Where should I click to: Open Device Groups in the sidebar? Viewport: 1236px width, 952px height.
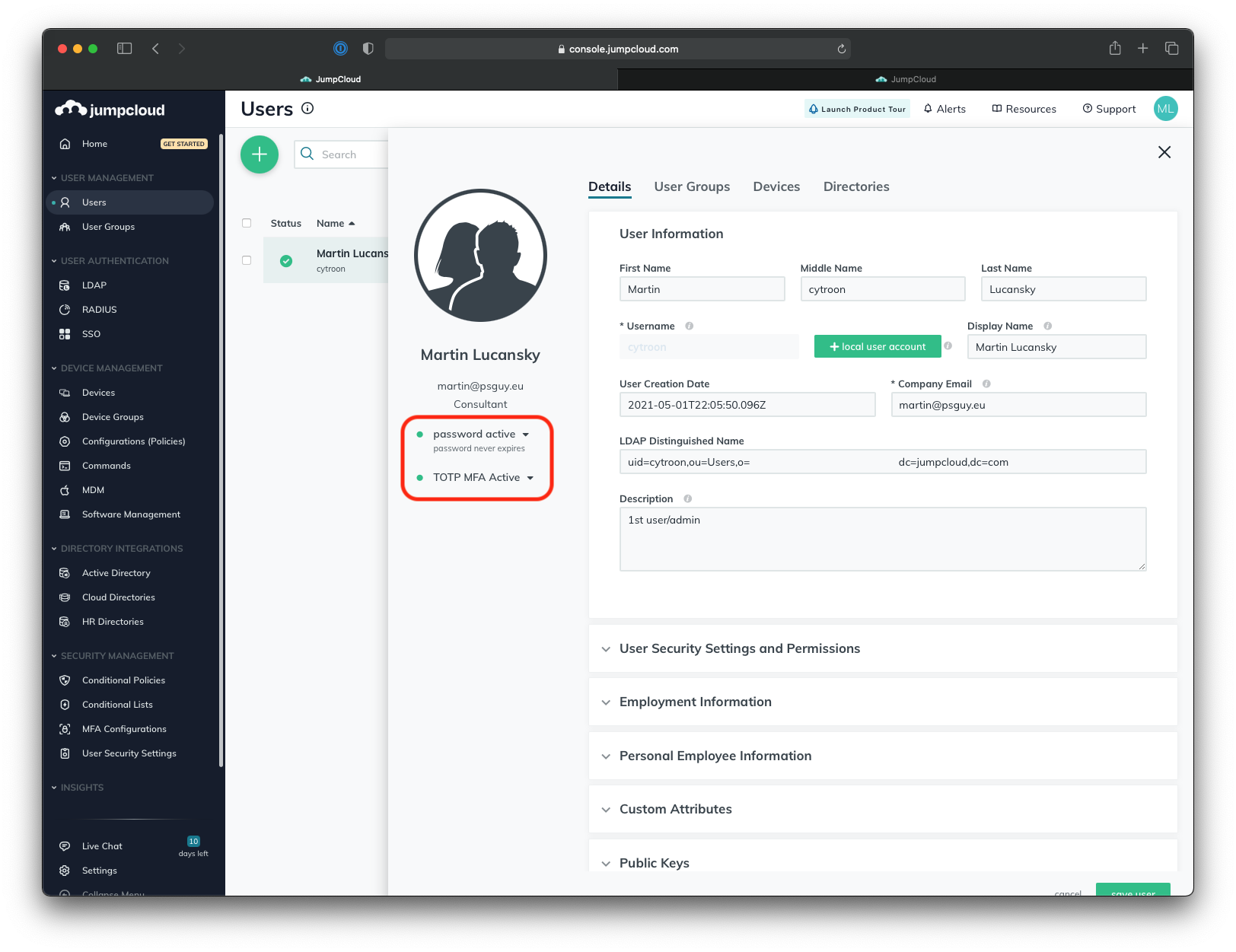[113, 417]
